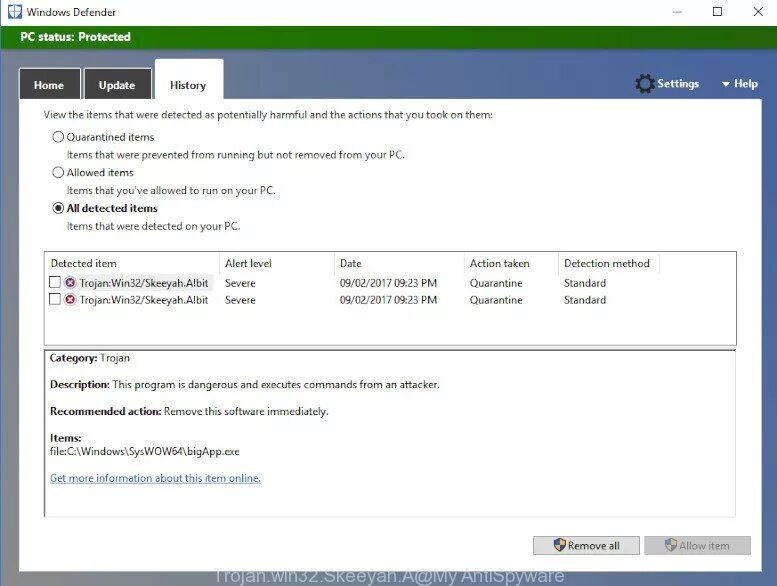Click the shield icon on Allow item button
Screen dimensions: 777x586
670,545
